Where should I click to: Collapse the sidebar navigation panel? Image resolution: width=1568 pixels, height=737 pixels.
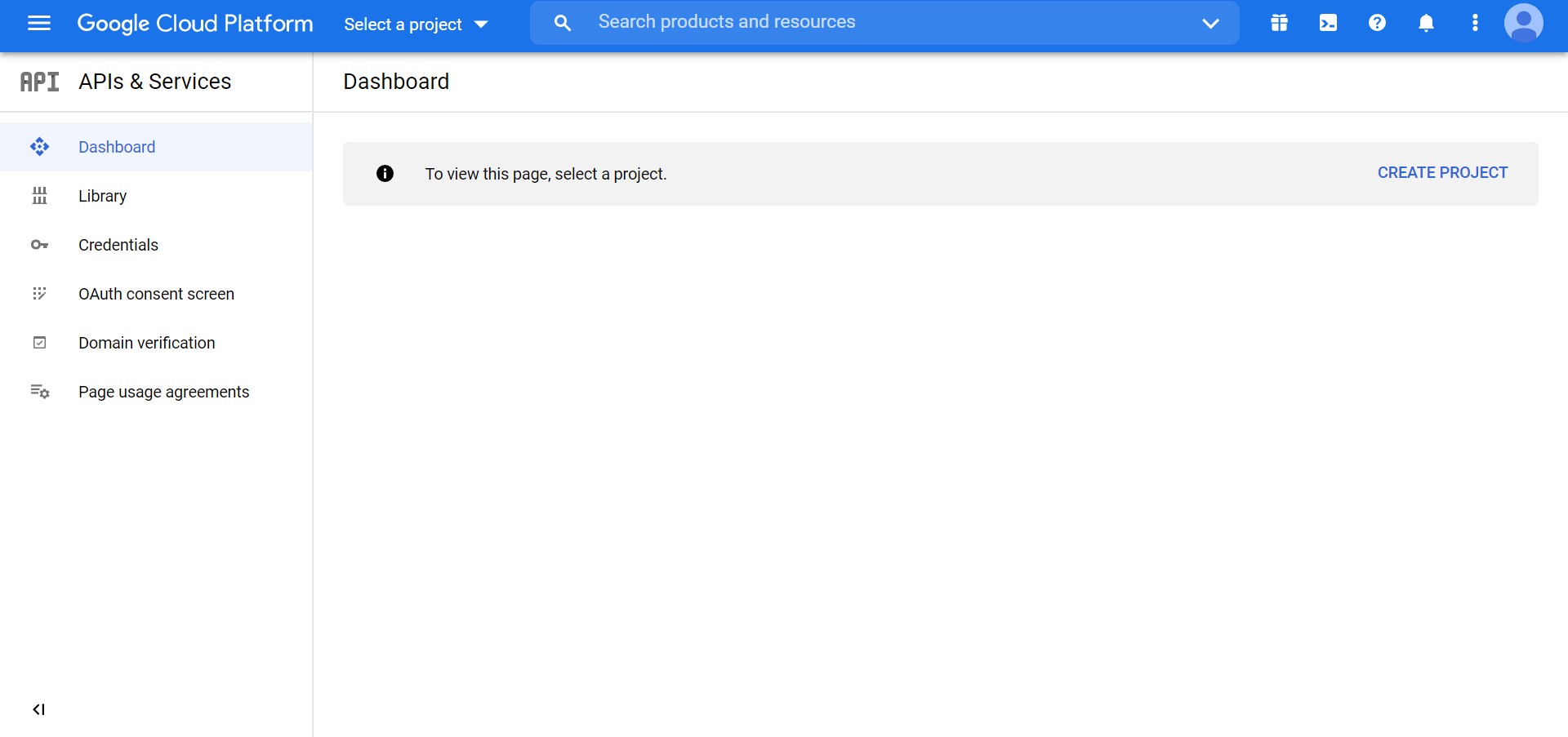pyautogui.click(x=38, y=709)
